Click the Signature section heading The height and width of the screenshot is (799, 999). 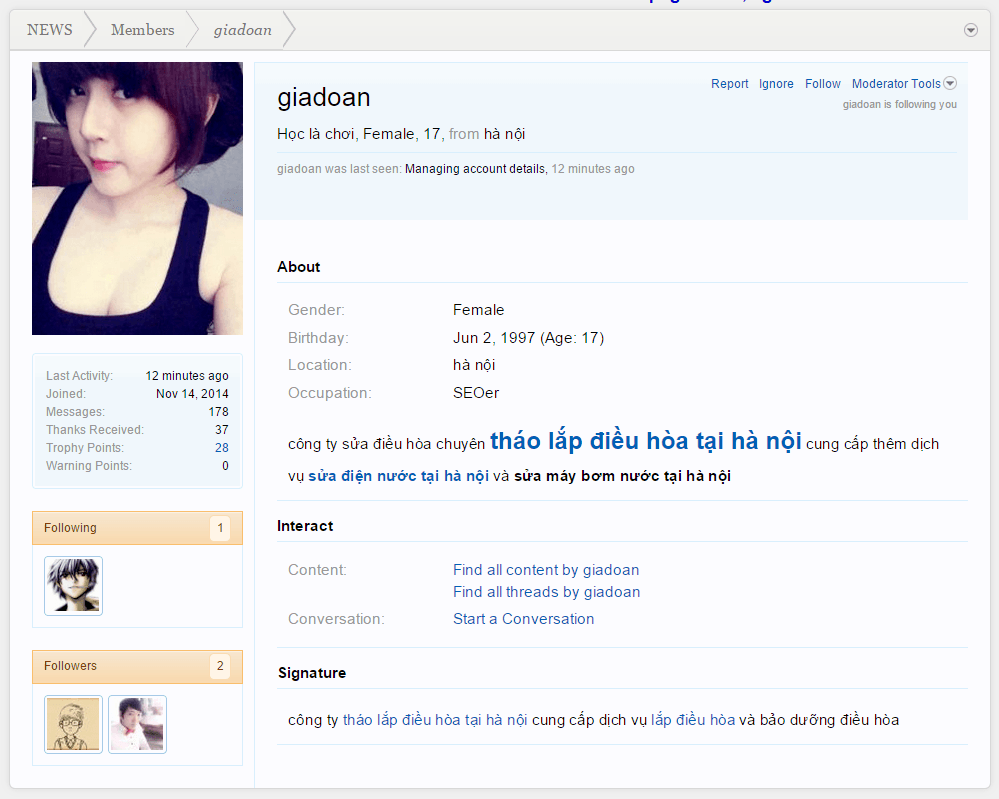(x=312, y=673)
